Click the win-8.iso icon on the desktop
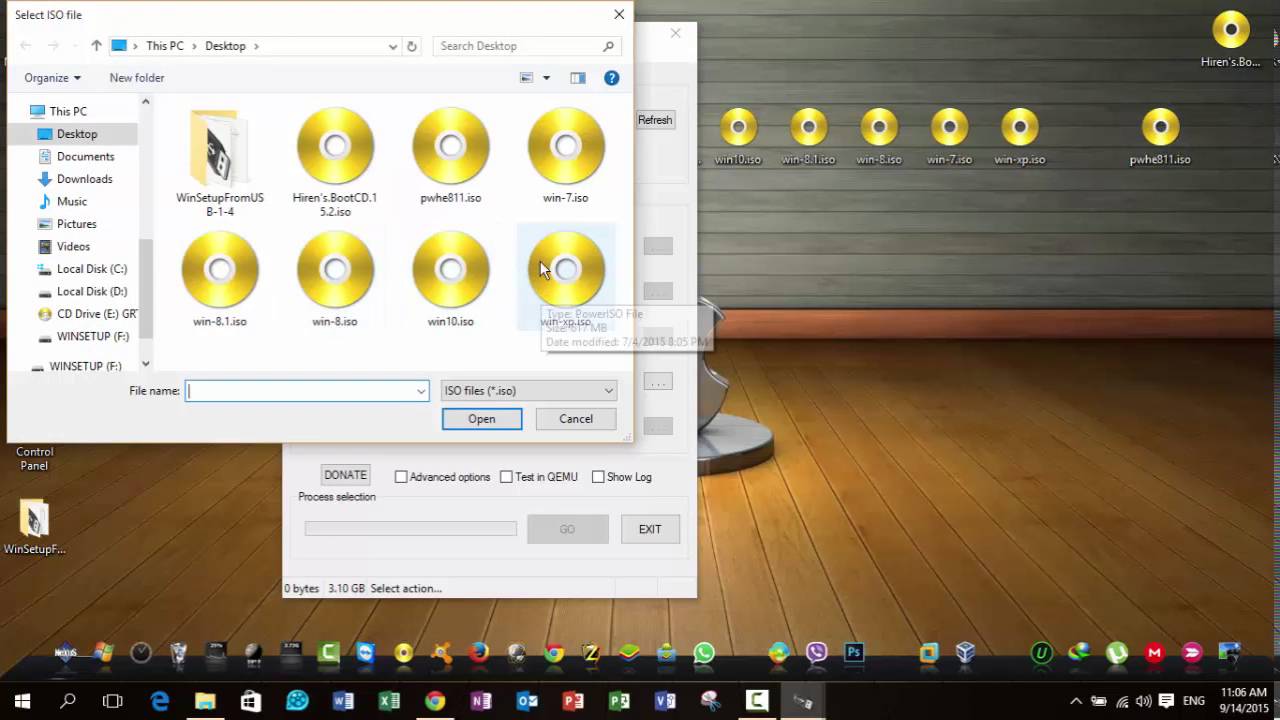Viewport: 1280px width, 720px height. 879,137
